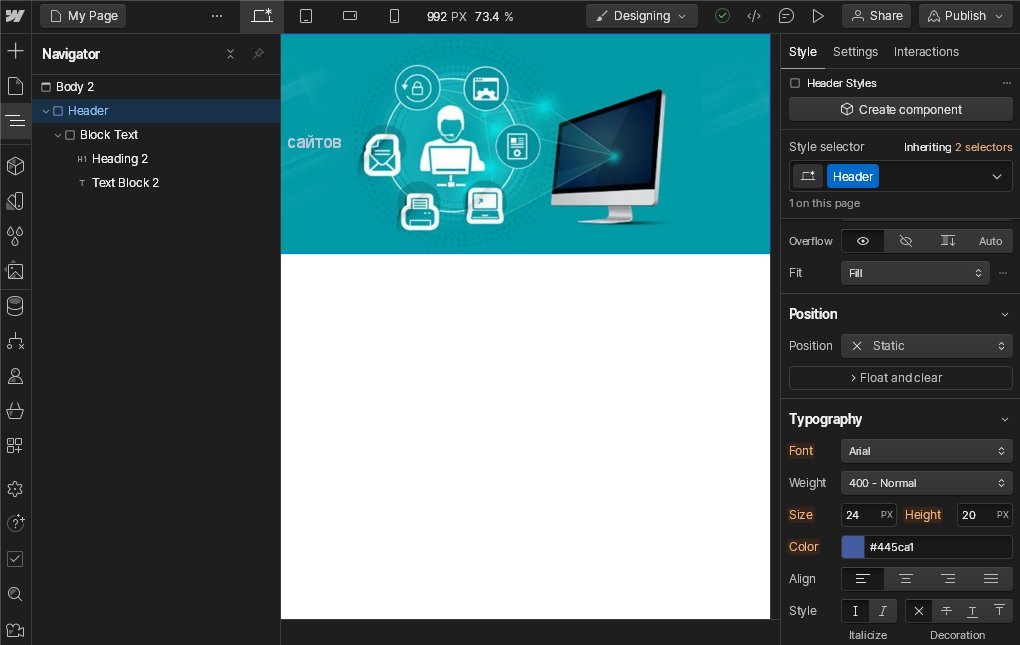
Task: Set overflow to visible with eye icon
Action: tap(863, 241)
